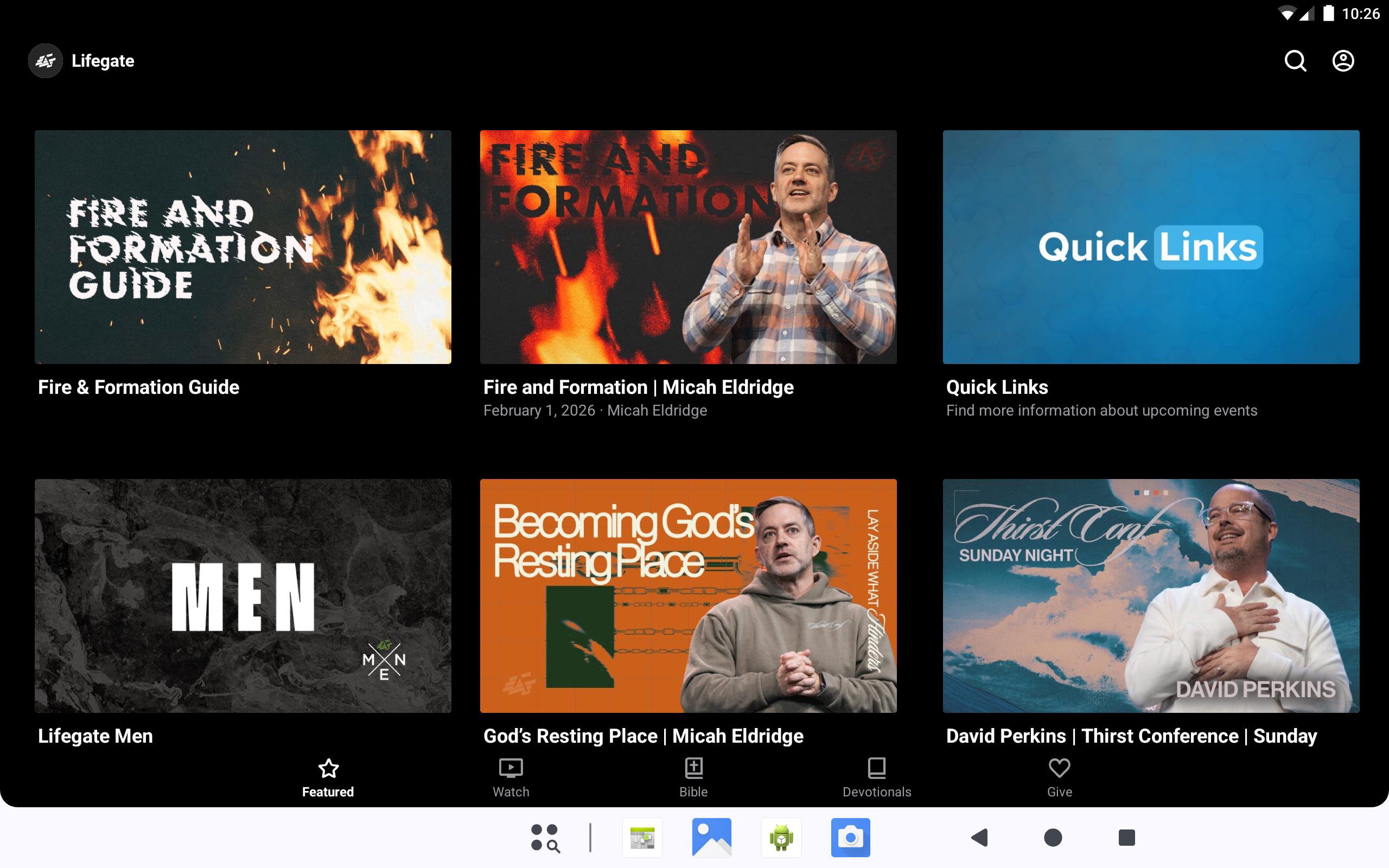This screenshot has height=868, width=1389.
Task: Open Thirst Conf David Perkins thumbnail
Action: pyautogui.click(x=1151, y=595)
